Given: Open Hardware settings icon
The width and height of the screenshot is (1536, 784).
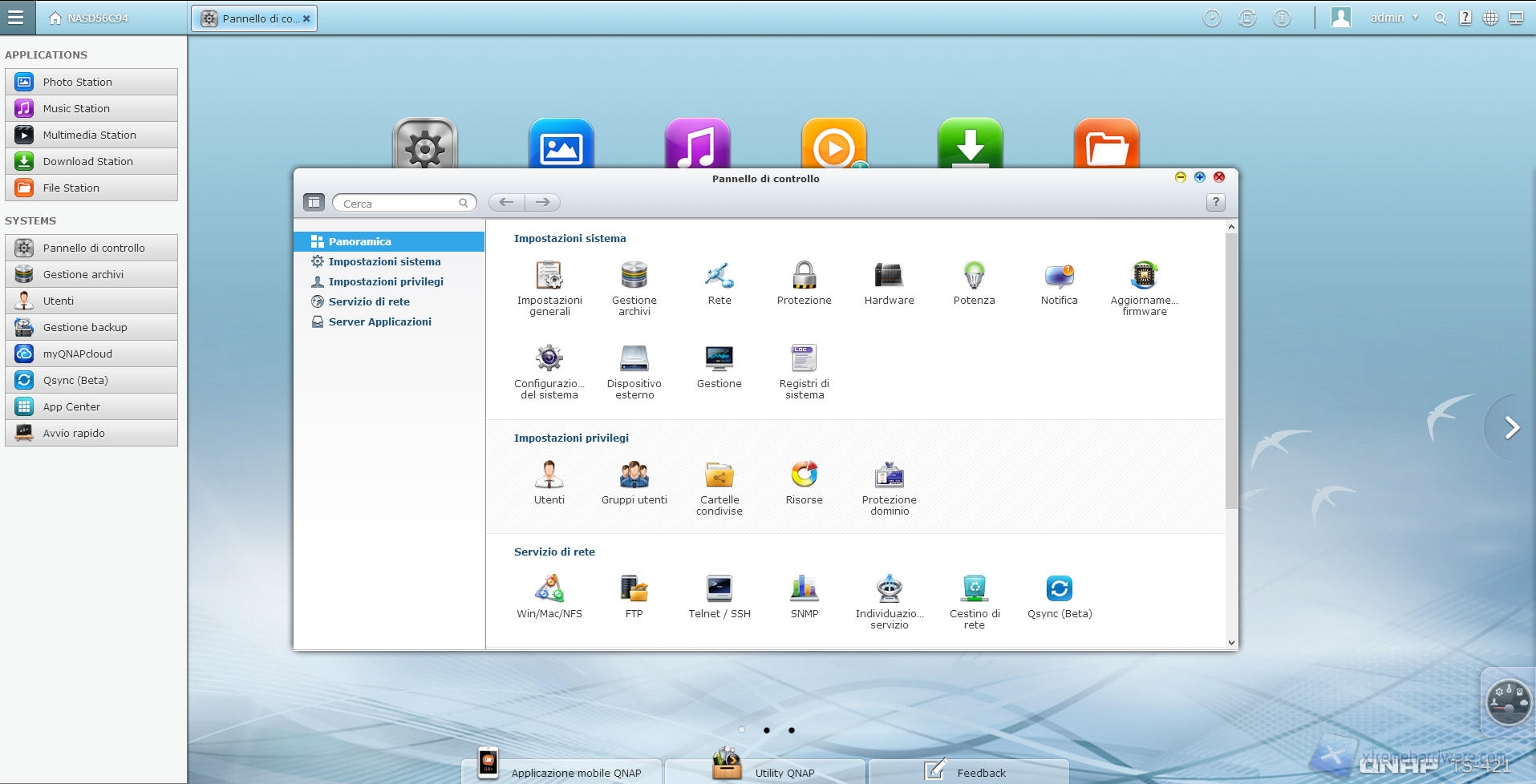Looking at the screenshot, I should click(x=889, y=277).
